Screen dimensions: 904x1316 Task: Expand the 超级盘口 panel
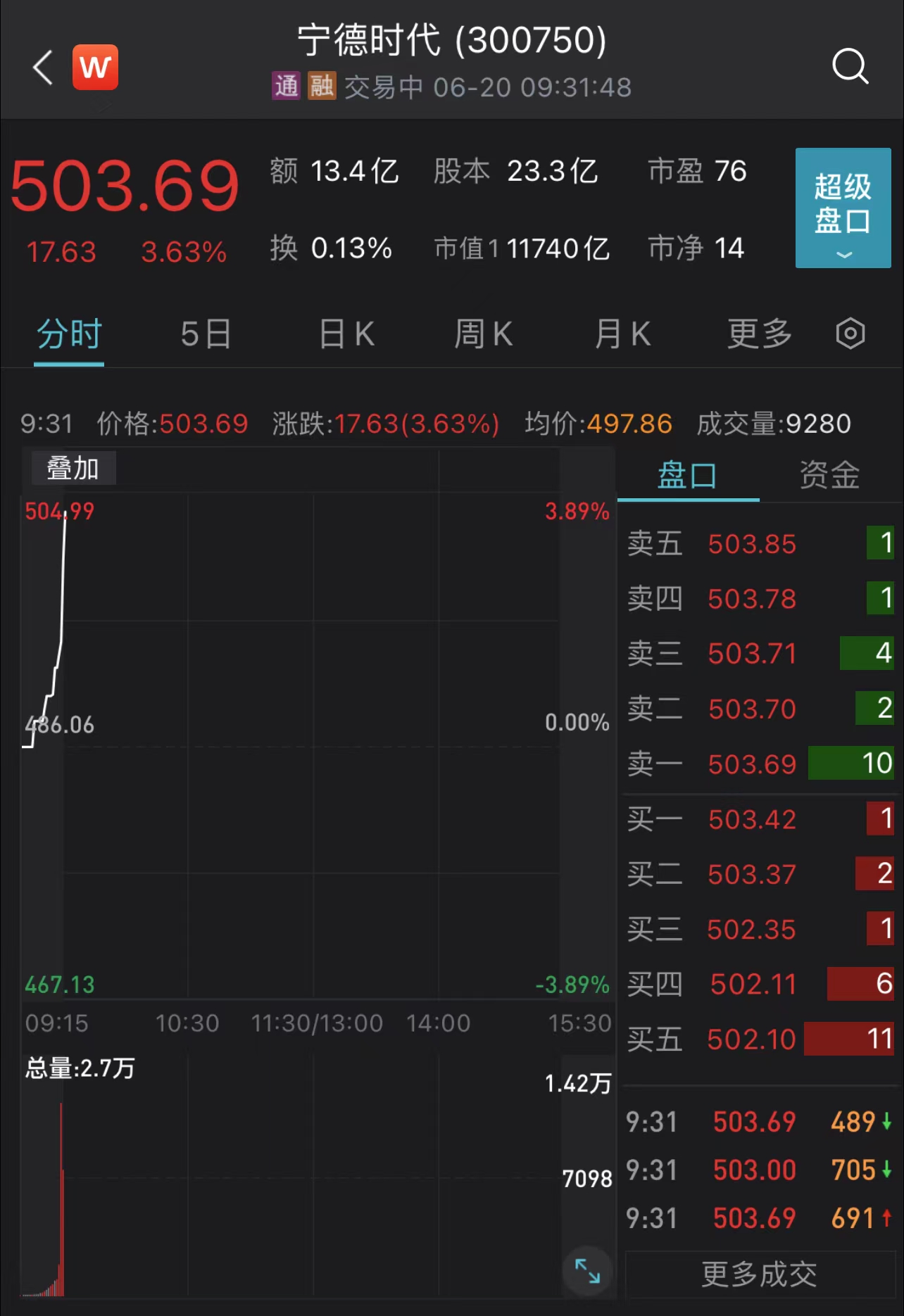click(x=843, y=208)
